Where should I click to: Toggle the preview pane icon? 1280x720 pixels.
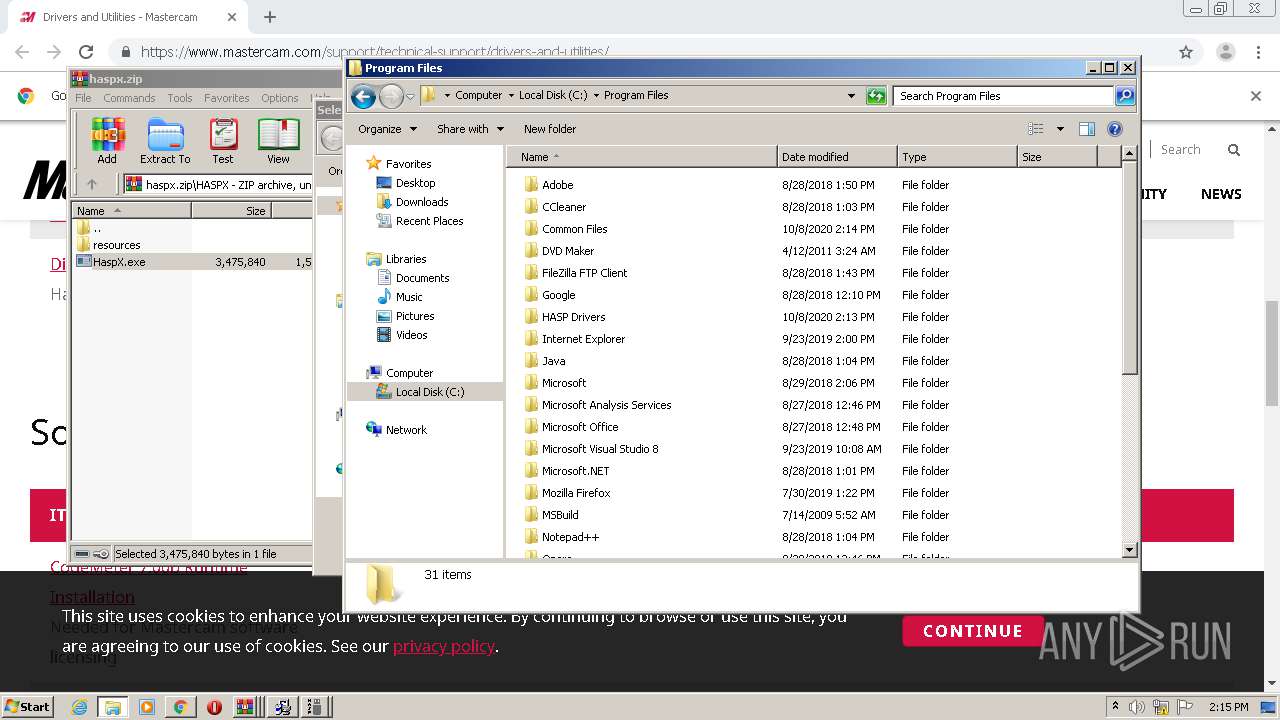pyautogui.click(x=1087, y=129)
